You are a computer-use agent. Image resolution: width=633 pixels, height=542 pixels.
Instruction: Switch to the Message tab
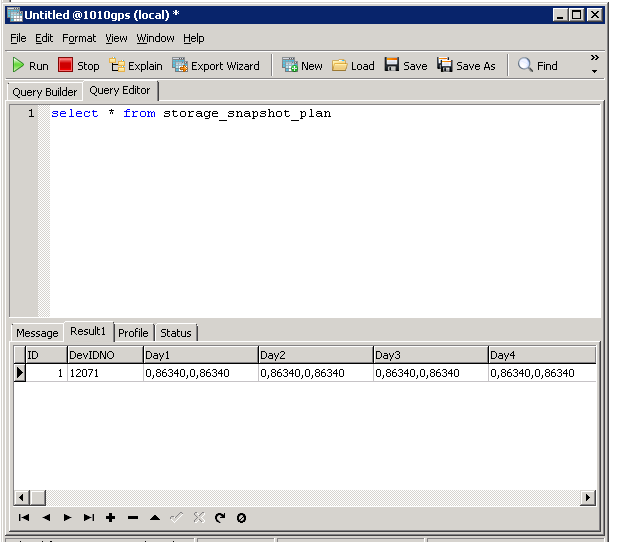point(37,333)
